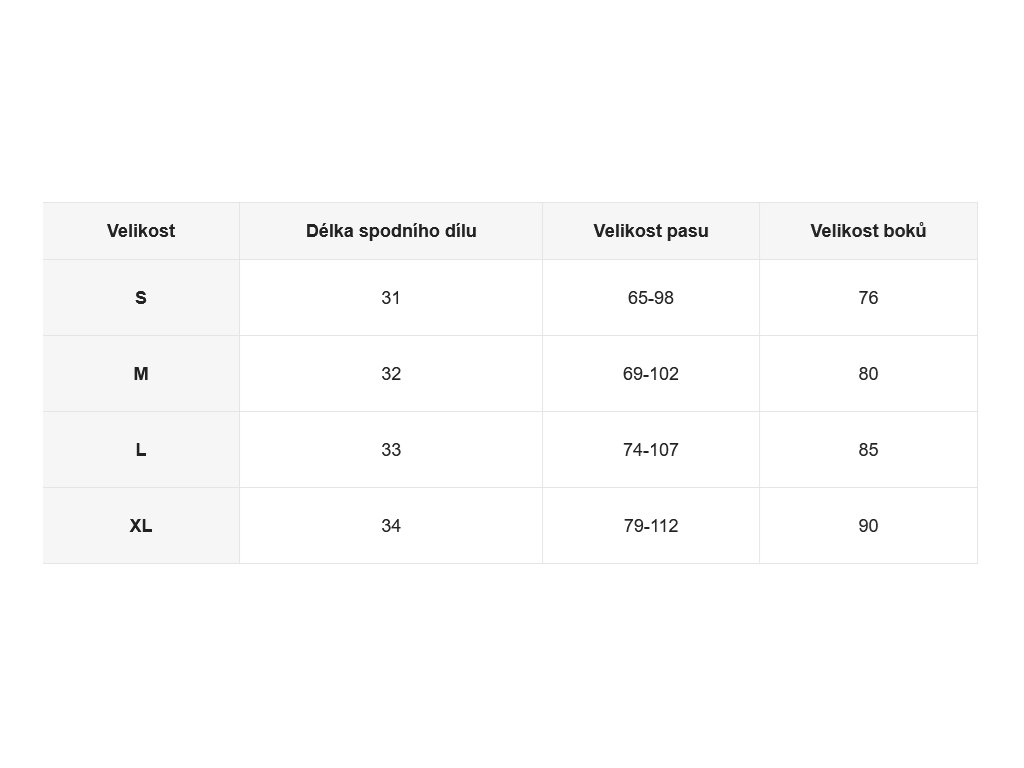This screenshot has height=768, width=1024.
Task: Select the length value 32
Action: coord(391,374)
